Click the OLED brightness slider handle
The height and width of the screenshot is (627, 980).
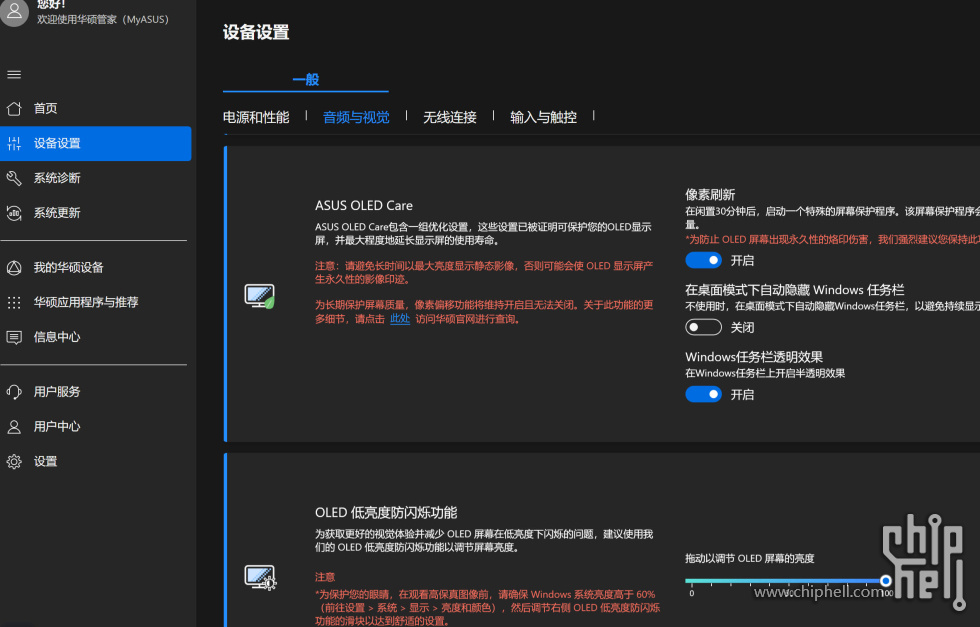point(886,581)
